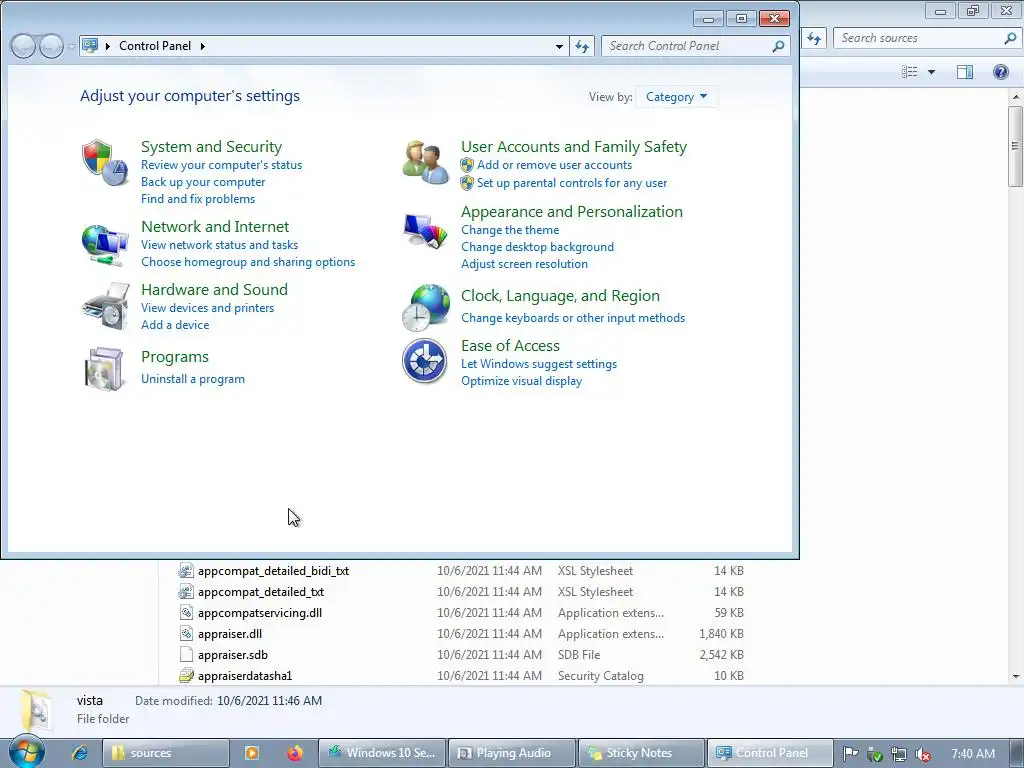Viewport: 1024px width, 768px height.
Task: Open the Clock, Language, and Region globe icon
Action: click(425, 307)
